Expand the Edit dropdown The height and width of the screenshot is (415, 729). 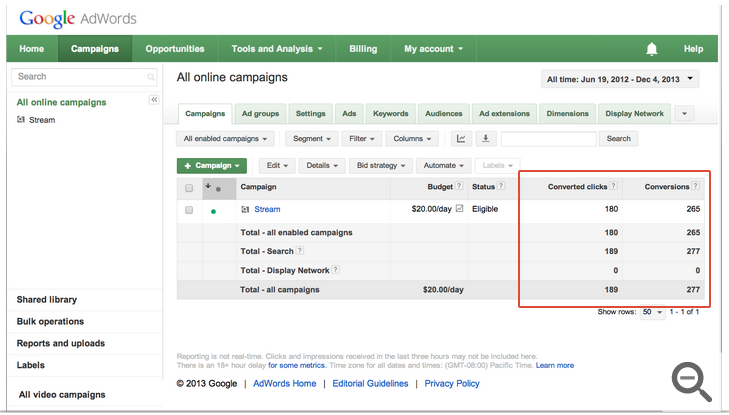point(277,165)
